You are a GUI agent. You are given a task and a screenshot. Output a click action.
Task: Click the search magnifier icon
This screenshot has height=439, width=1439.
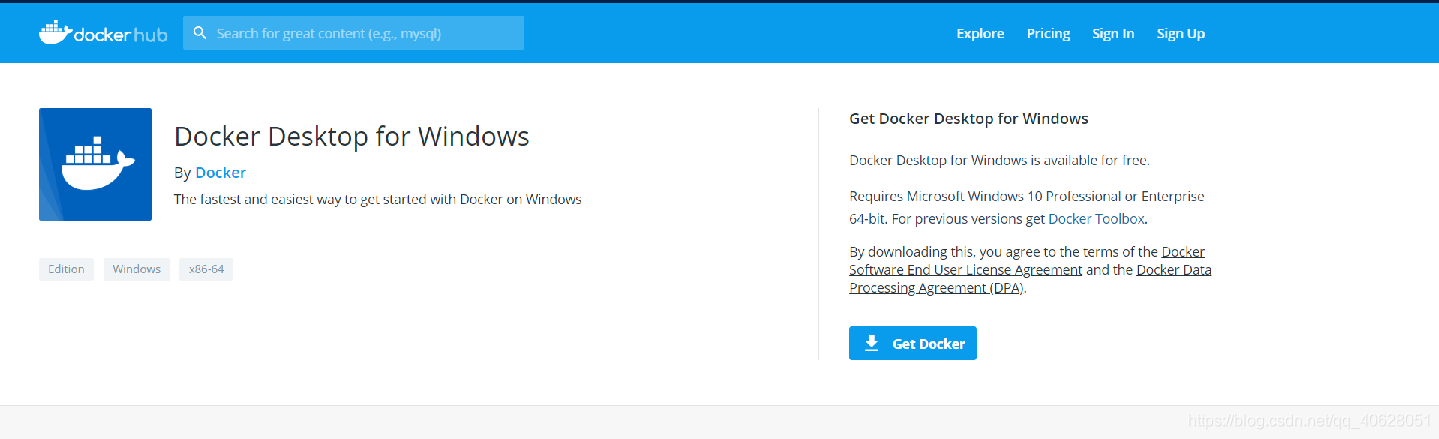click(199, 33)
